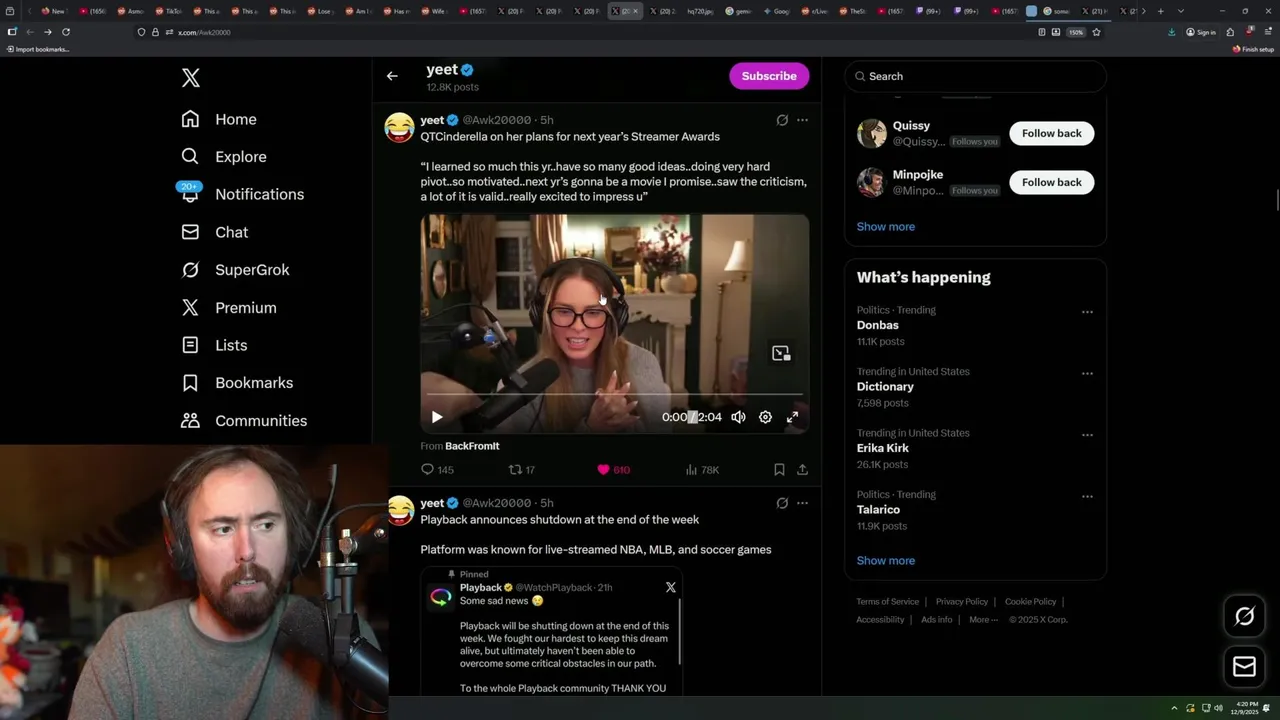Open Explore in the sidebar
This screenshot has height=720, width=1280.
pos(224,157)
